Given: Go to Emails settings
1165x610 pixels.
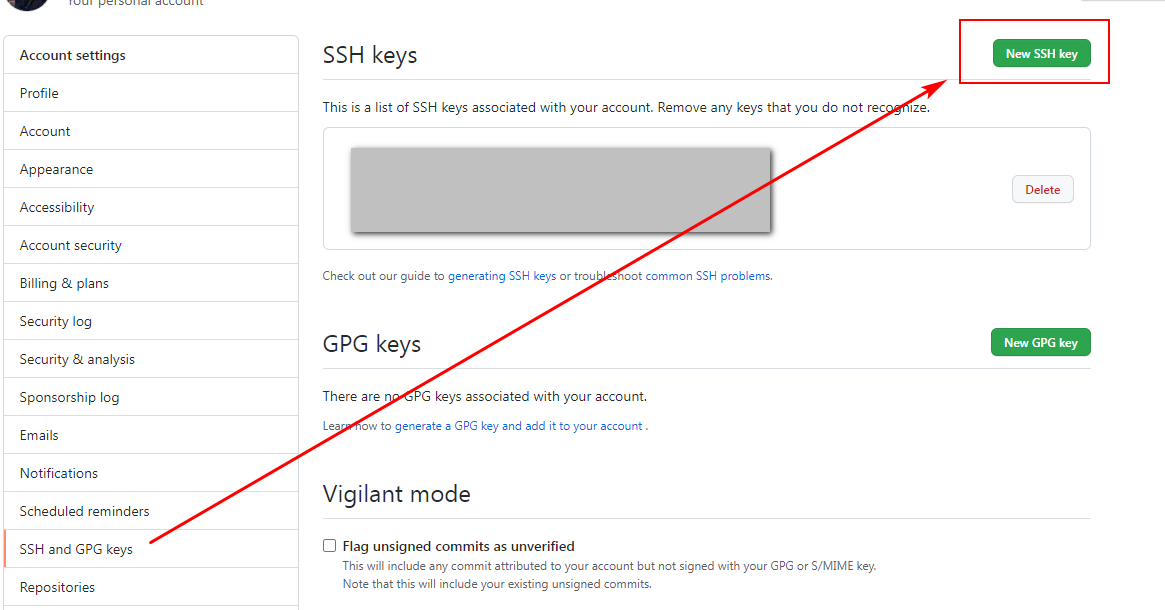Looking at the screenshot, I should 151,435.
